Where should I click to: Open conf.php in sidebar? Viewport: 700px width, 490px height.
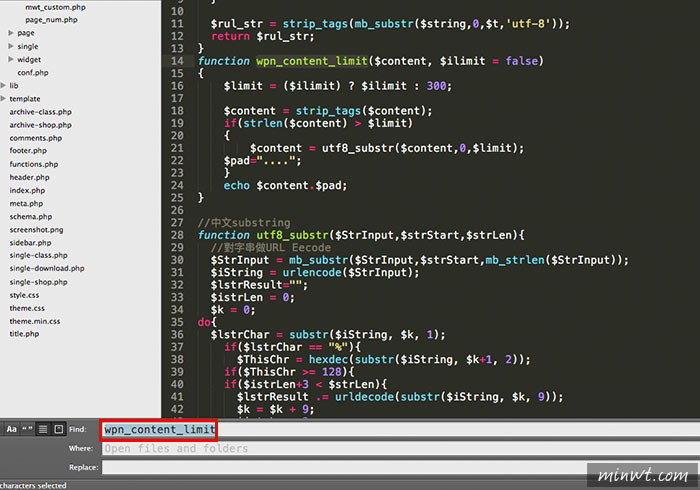point(33,72)
